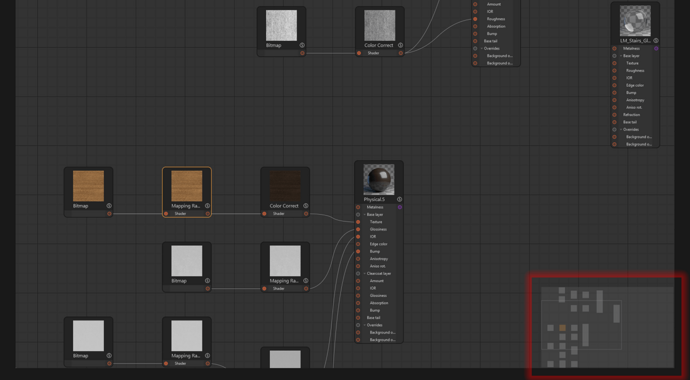Collapse Overrides on the partly visible top material node
Image resolution: width=690 pixels, height=380 pixels.
pyautogui.click(x=482, y=48)
